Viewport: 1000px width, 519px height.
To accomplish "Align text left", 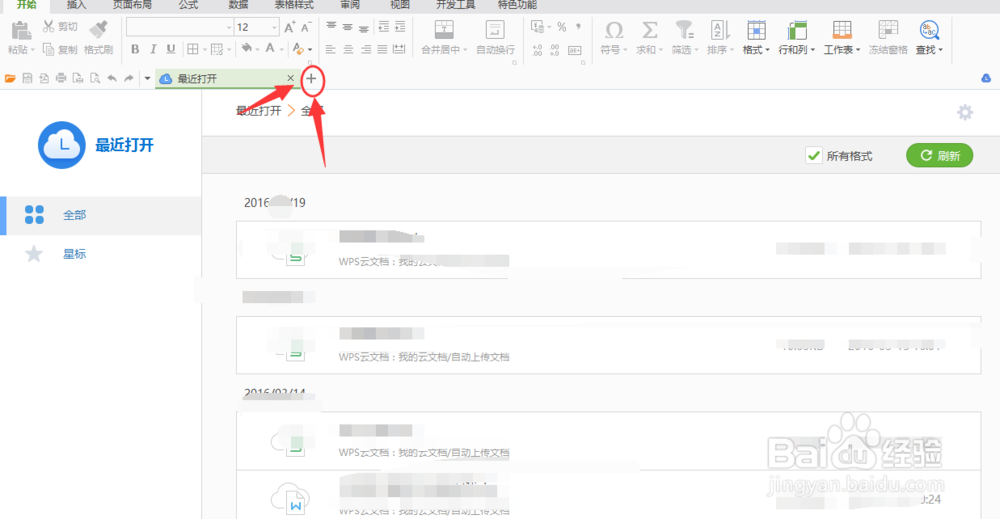I will click(x=330, y=49).
